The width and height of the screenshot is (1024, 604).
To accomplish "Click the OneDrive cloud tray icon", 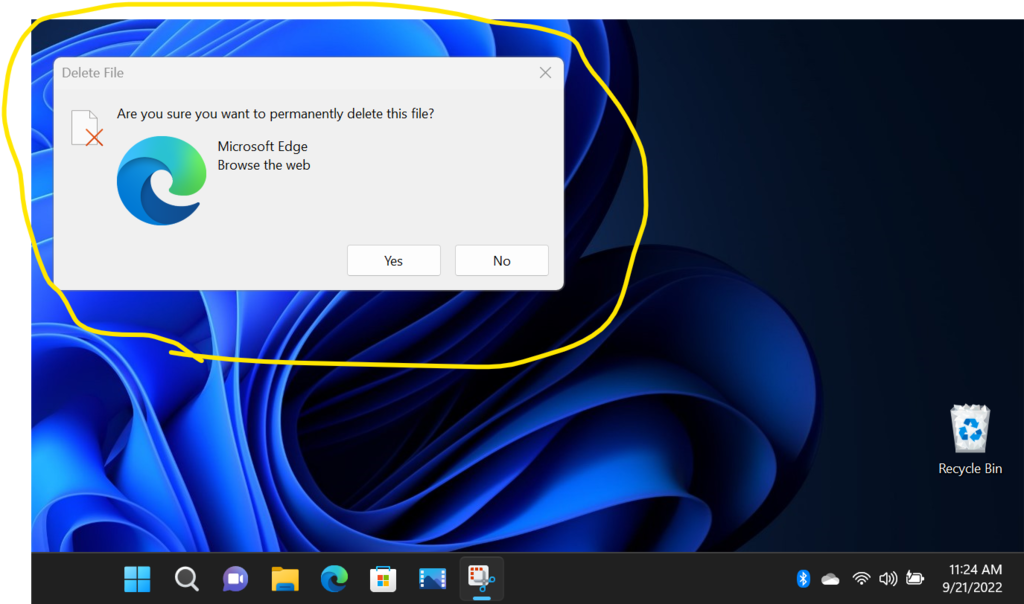I will [830, 579].
